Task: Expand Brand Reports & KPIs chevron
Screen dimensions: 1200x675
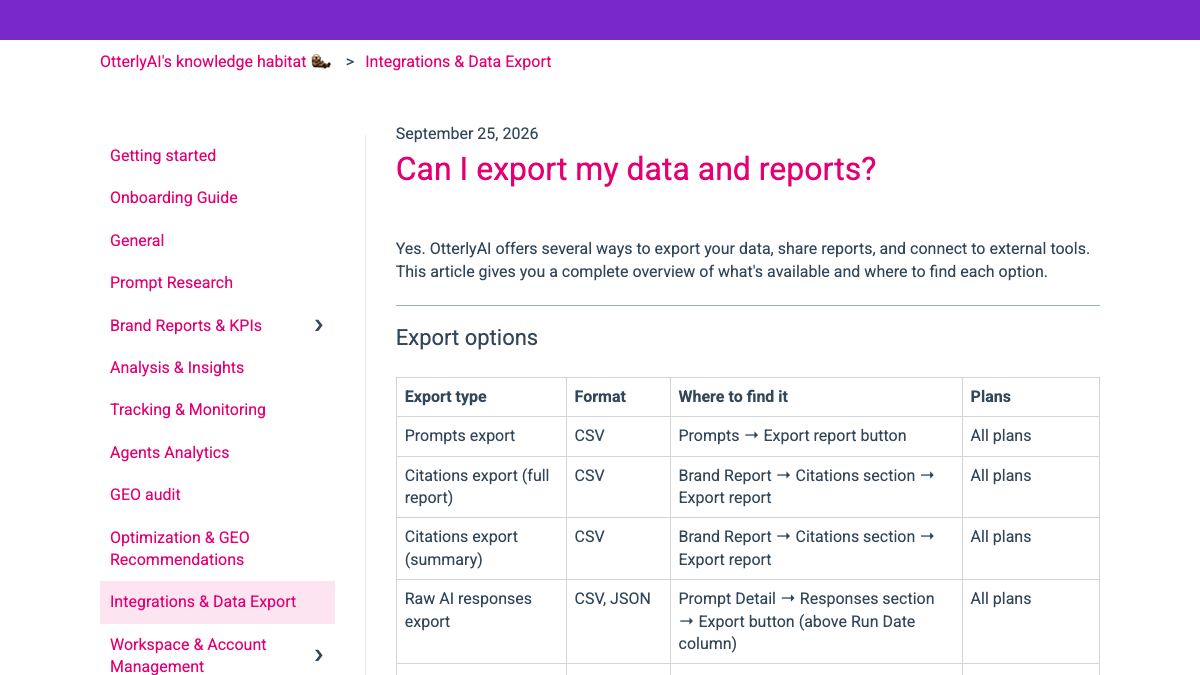Action: 319,325
